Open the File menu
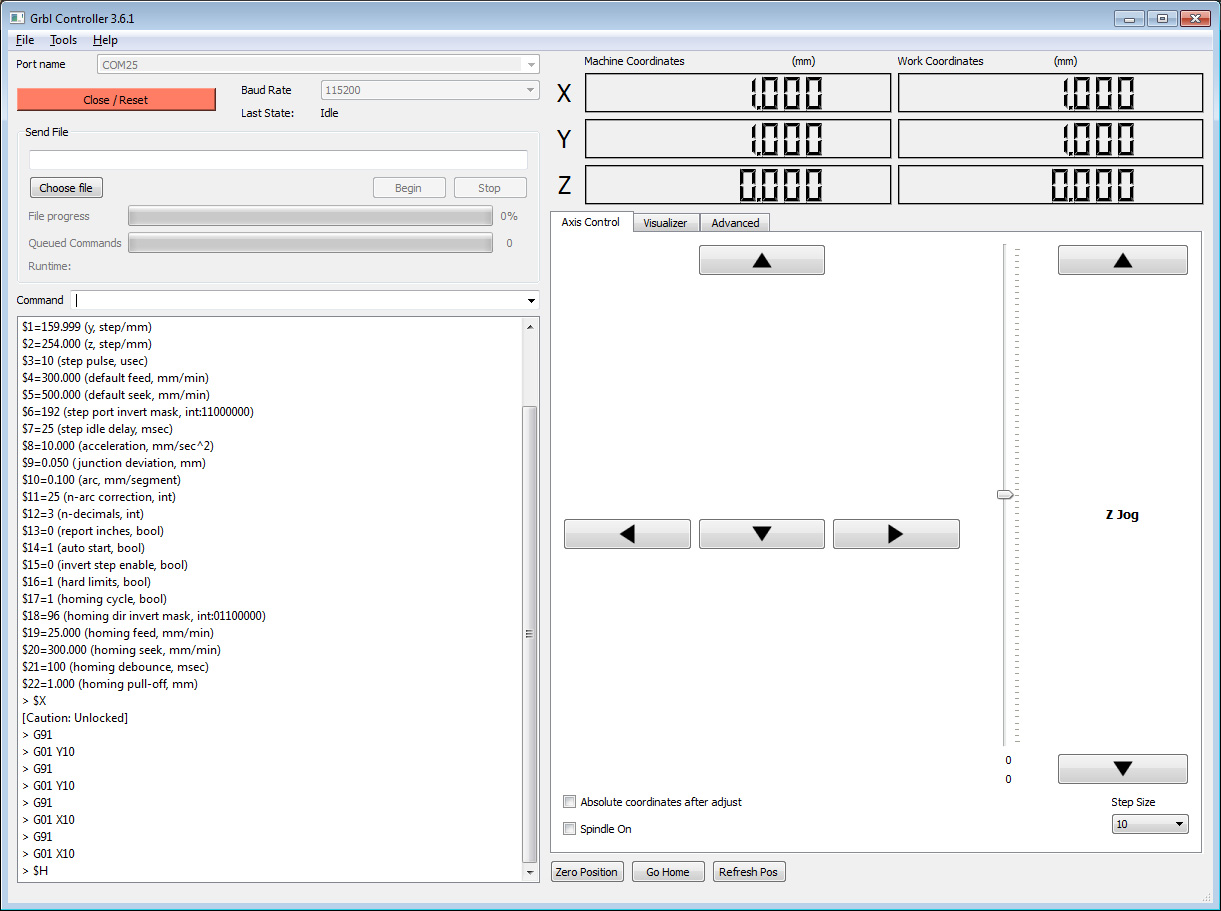The width and height of the screenshot is (1221, 911). [x=25, y=40]
